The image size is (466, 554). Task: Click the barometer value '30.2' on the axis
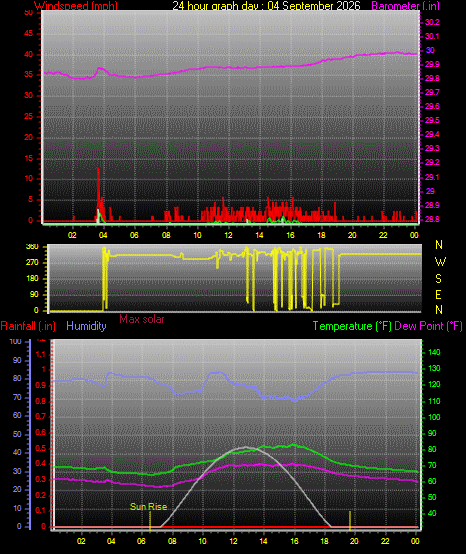tap(432, 22)
